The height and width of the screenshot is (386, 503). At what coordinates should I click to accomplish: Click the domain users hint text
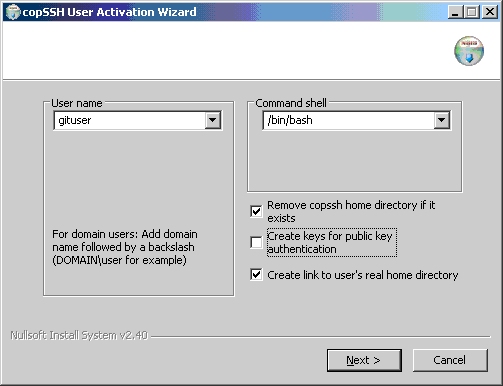[x=125, y=247]
